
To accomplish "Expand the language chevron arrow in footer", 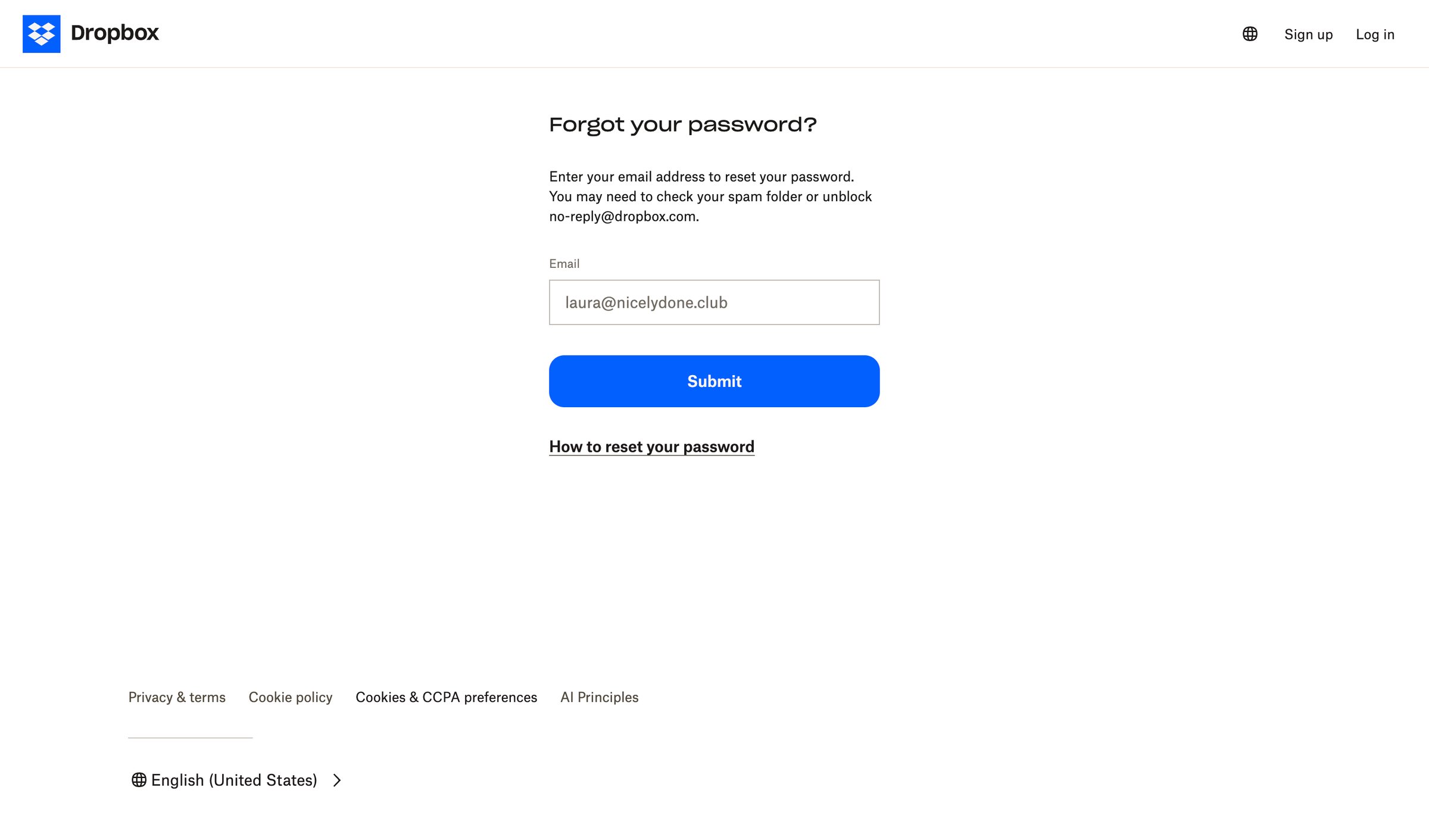I will (337, 780).
